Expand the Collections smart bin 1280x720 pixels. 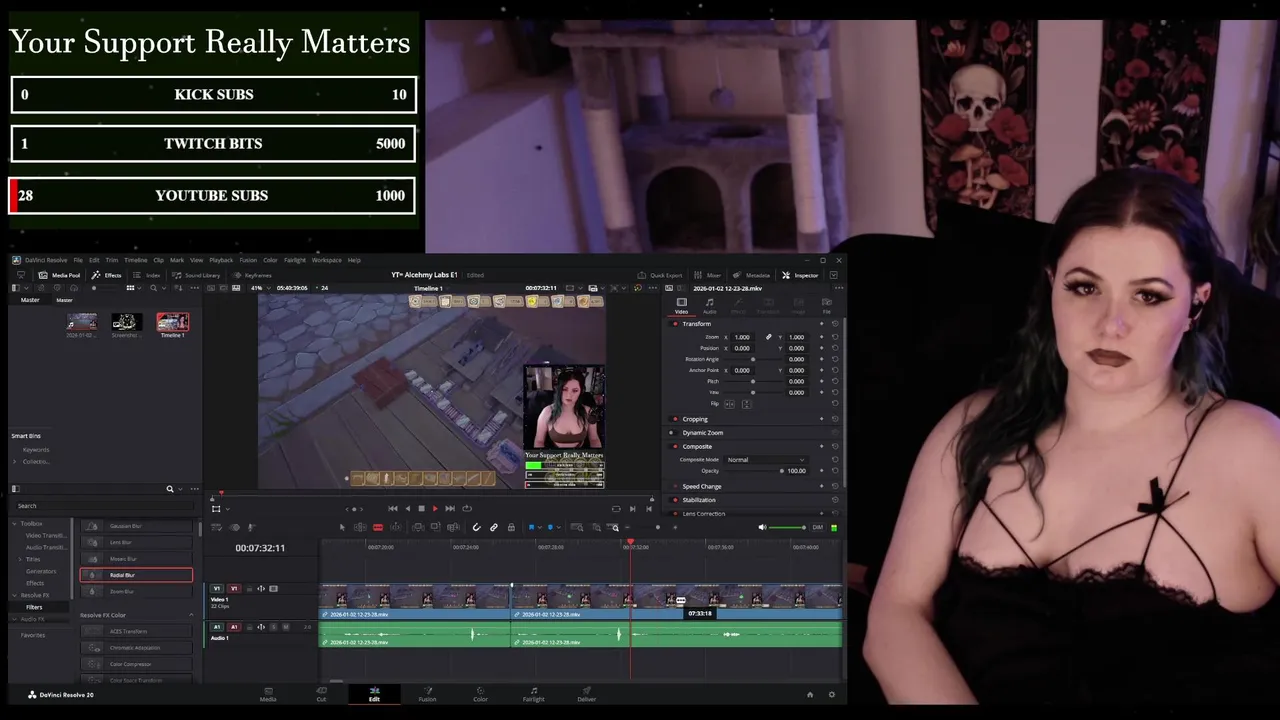[15, 461]
